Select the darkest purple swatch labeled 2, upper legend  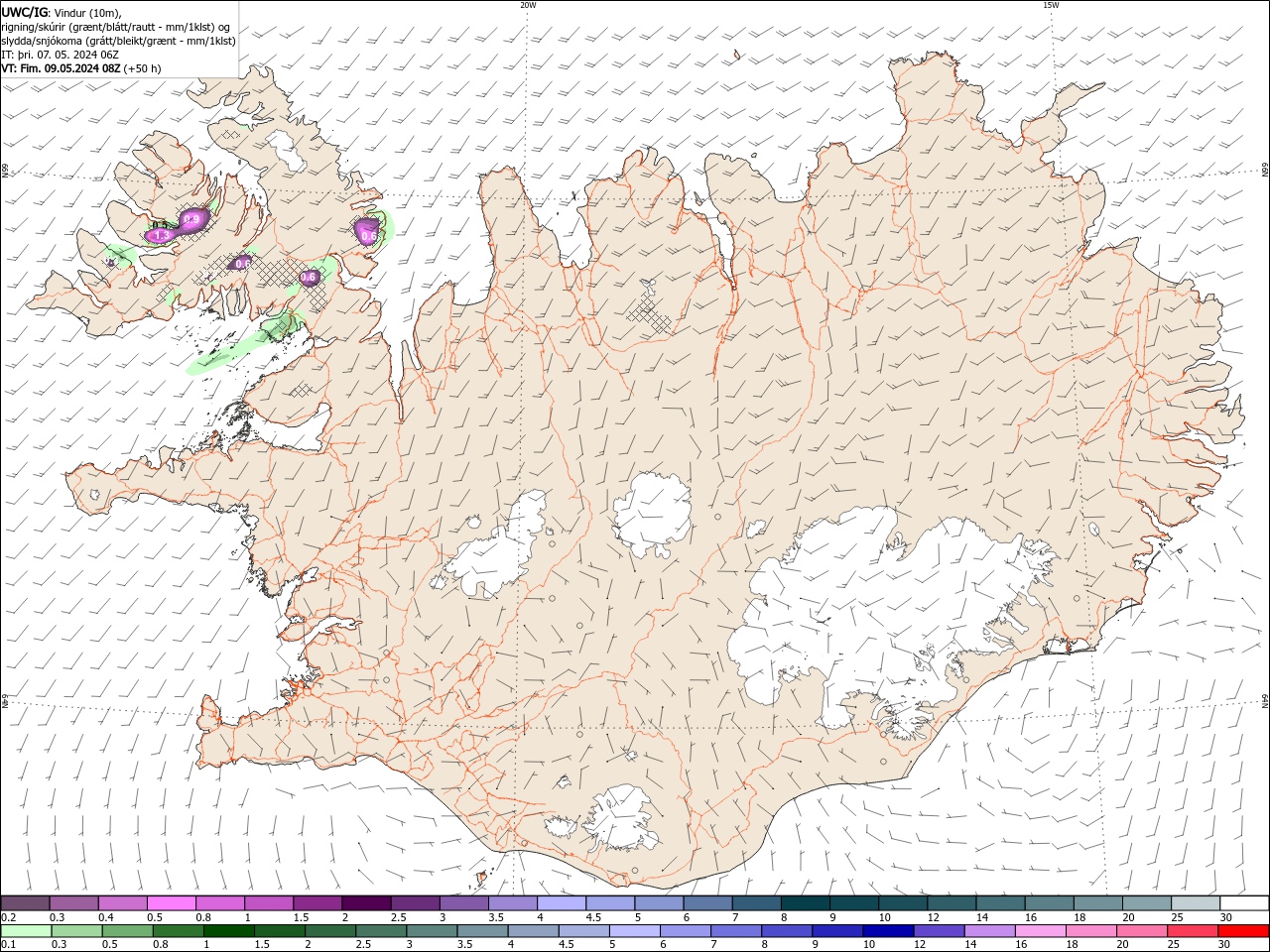[366, 903]
